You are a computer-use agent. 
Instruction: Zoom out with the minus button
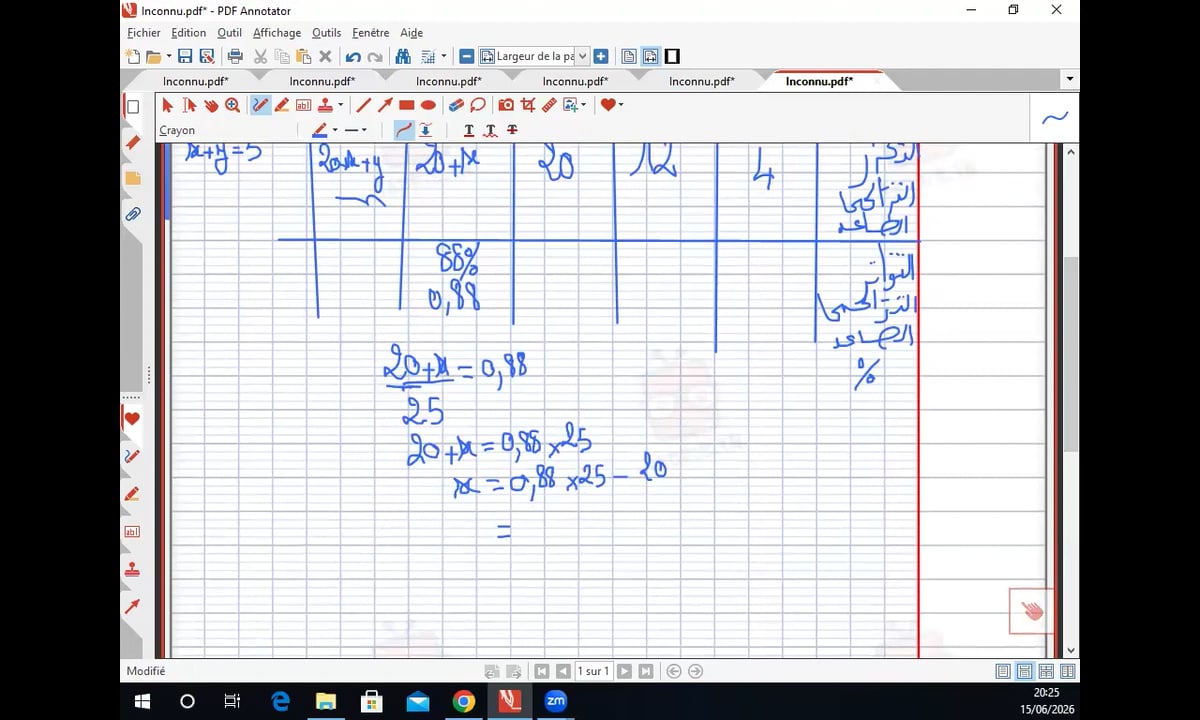[x=466, y=56]
